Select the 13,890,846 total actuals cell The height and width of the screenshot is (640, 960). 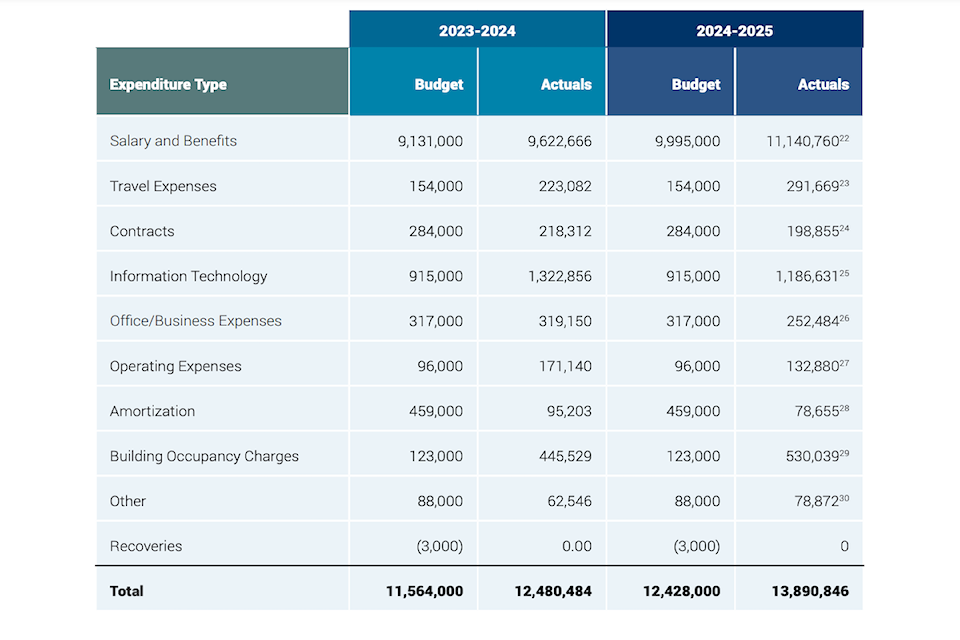click(810, 591)
